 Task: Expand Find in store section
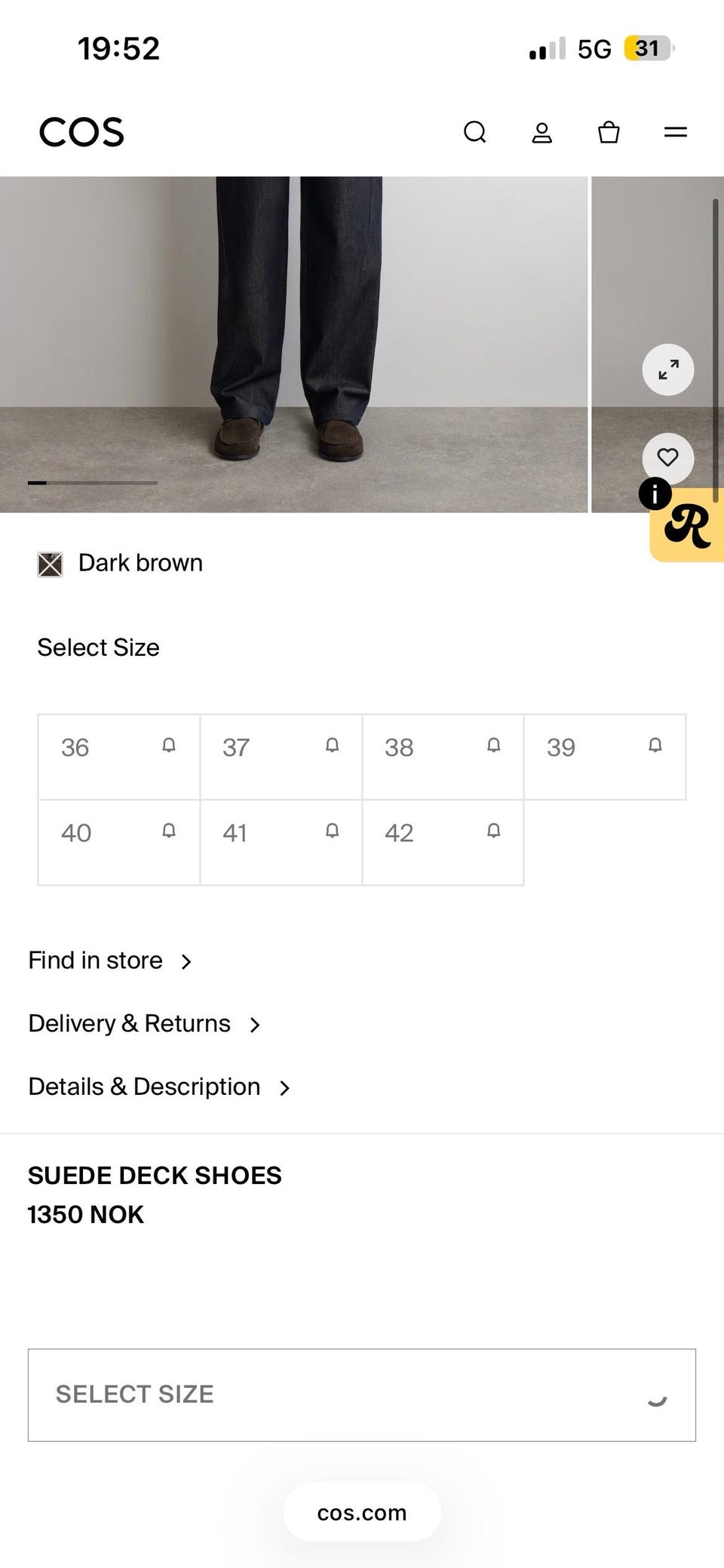110,961
